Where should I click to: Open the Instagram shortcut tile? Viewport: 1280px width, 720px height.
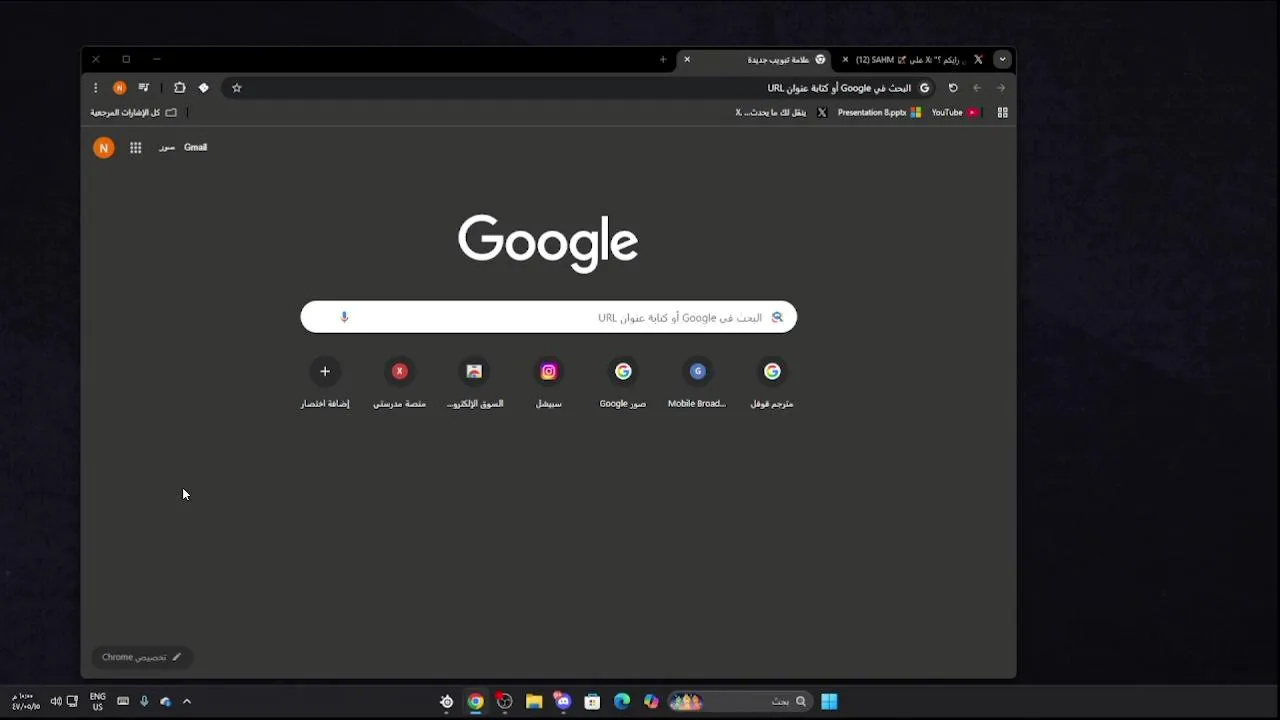click(x=549, y=383)
